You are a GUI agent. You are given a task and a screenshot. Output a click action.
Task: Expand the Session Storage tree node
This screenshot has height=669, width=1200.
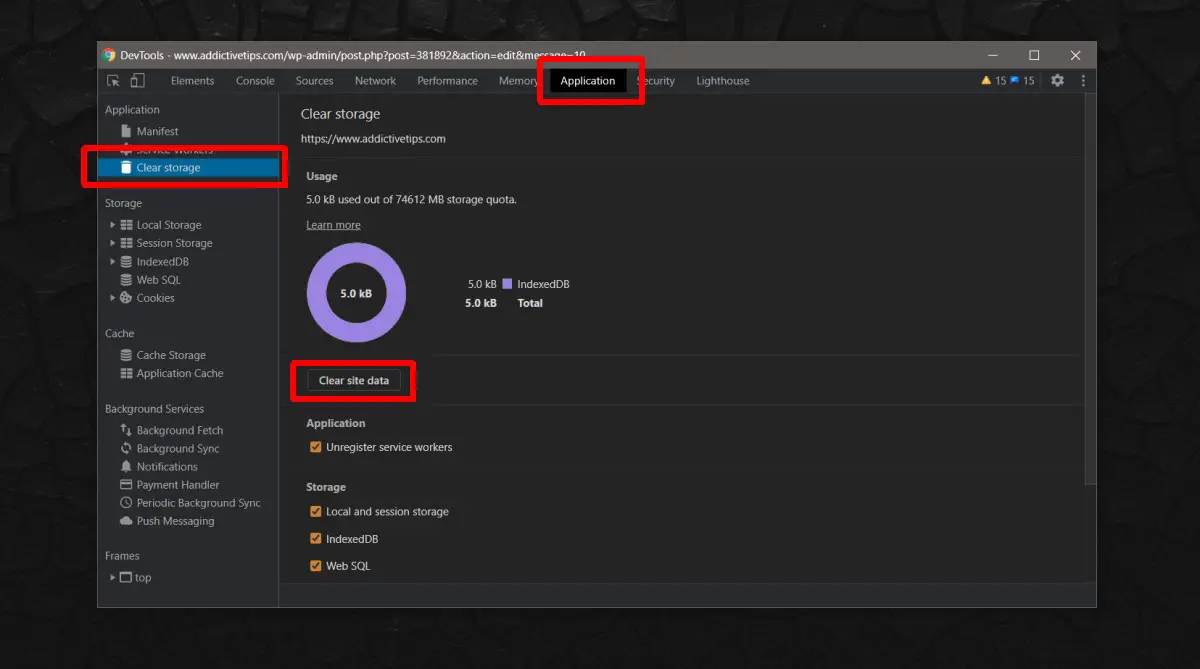click(x=113, y=243)
